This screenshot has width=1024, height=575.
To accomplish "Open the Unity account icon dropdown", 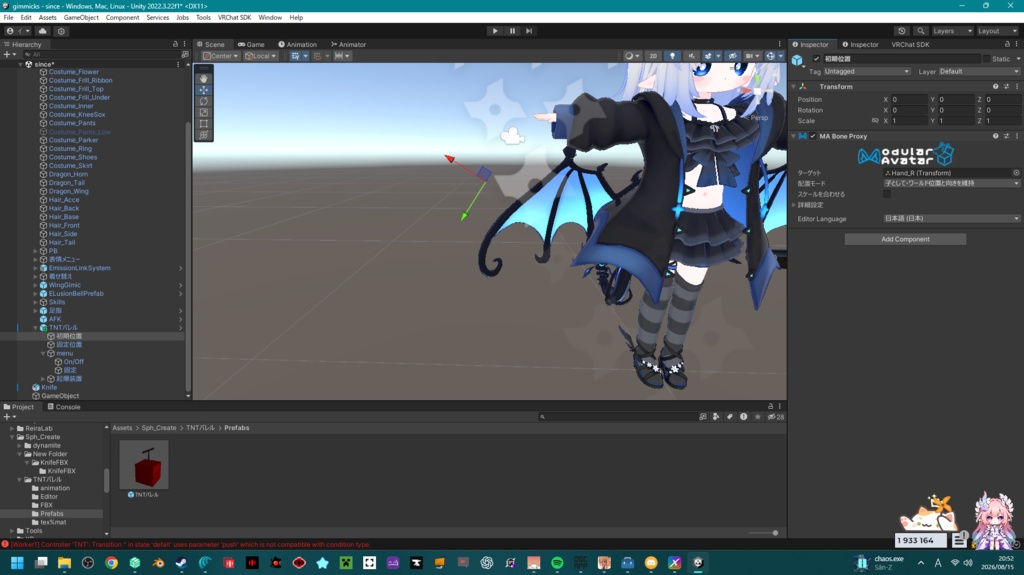I will click(18, 31).
